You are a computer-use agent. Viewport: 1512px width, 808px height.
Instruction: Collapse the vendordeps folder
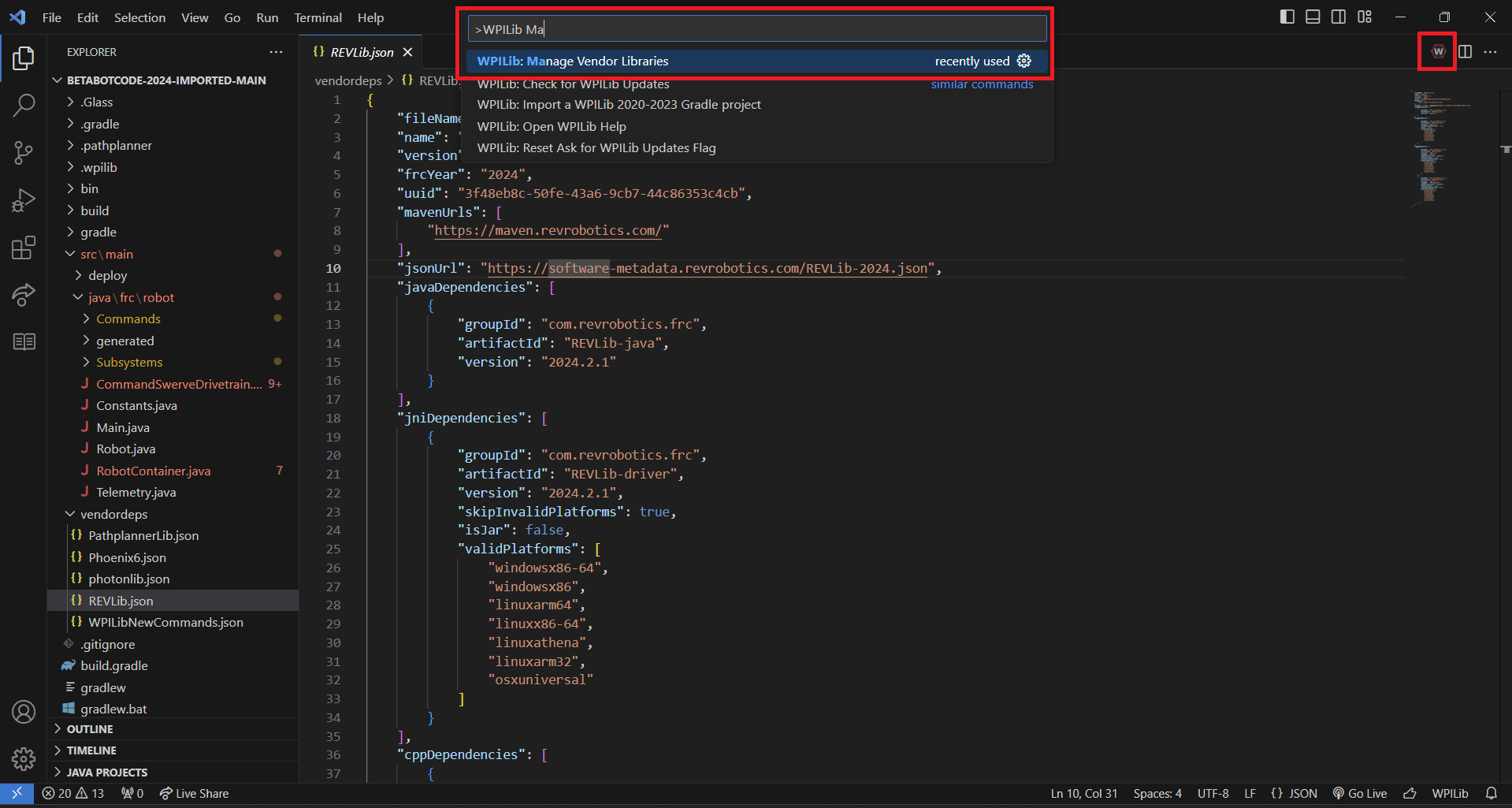tap(173, 514)
